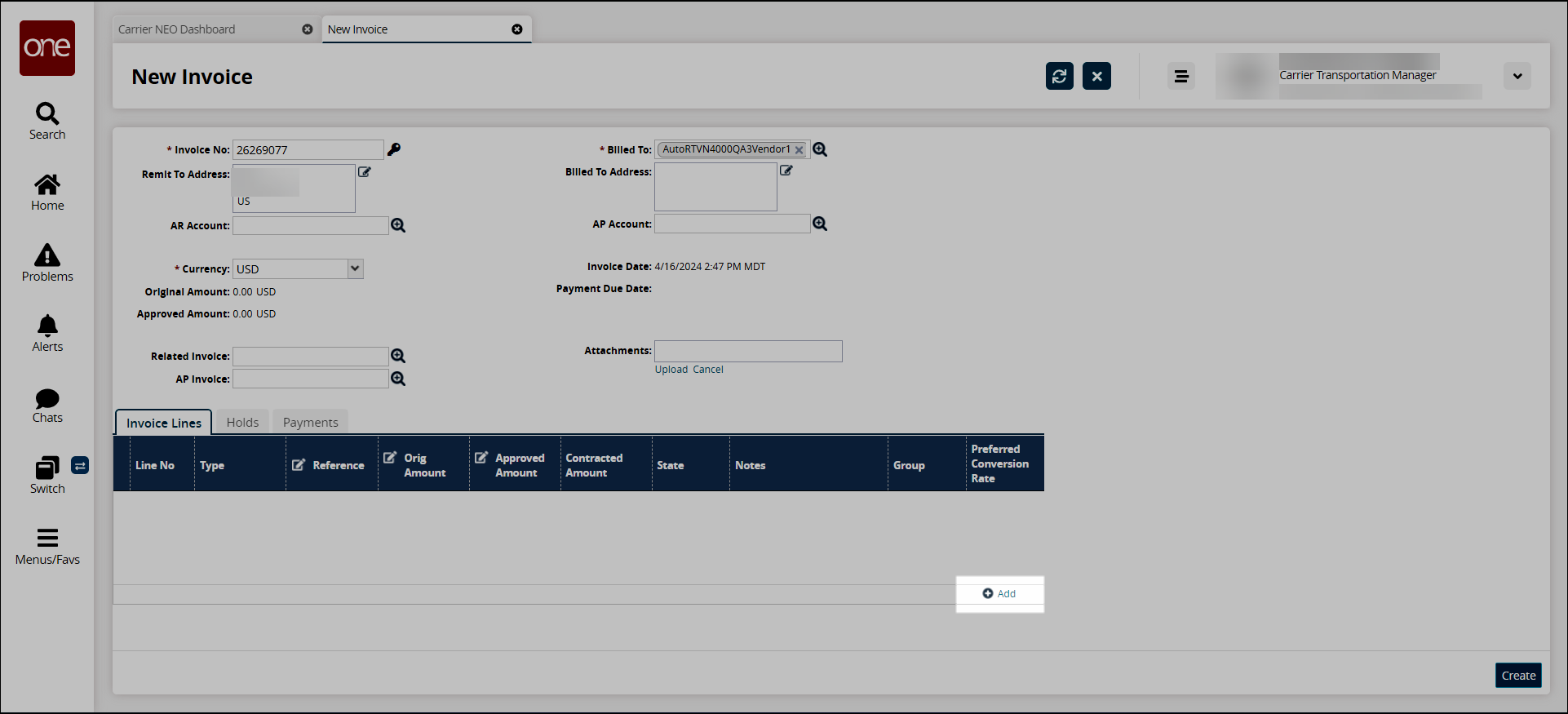
Task: Add a new invoice line
Action: click(x=999, y=594)
